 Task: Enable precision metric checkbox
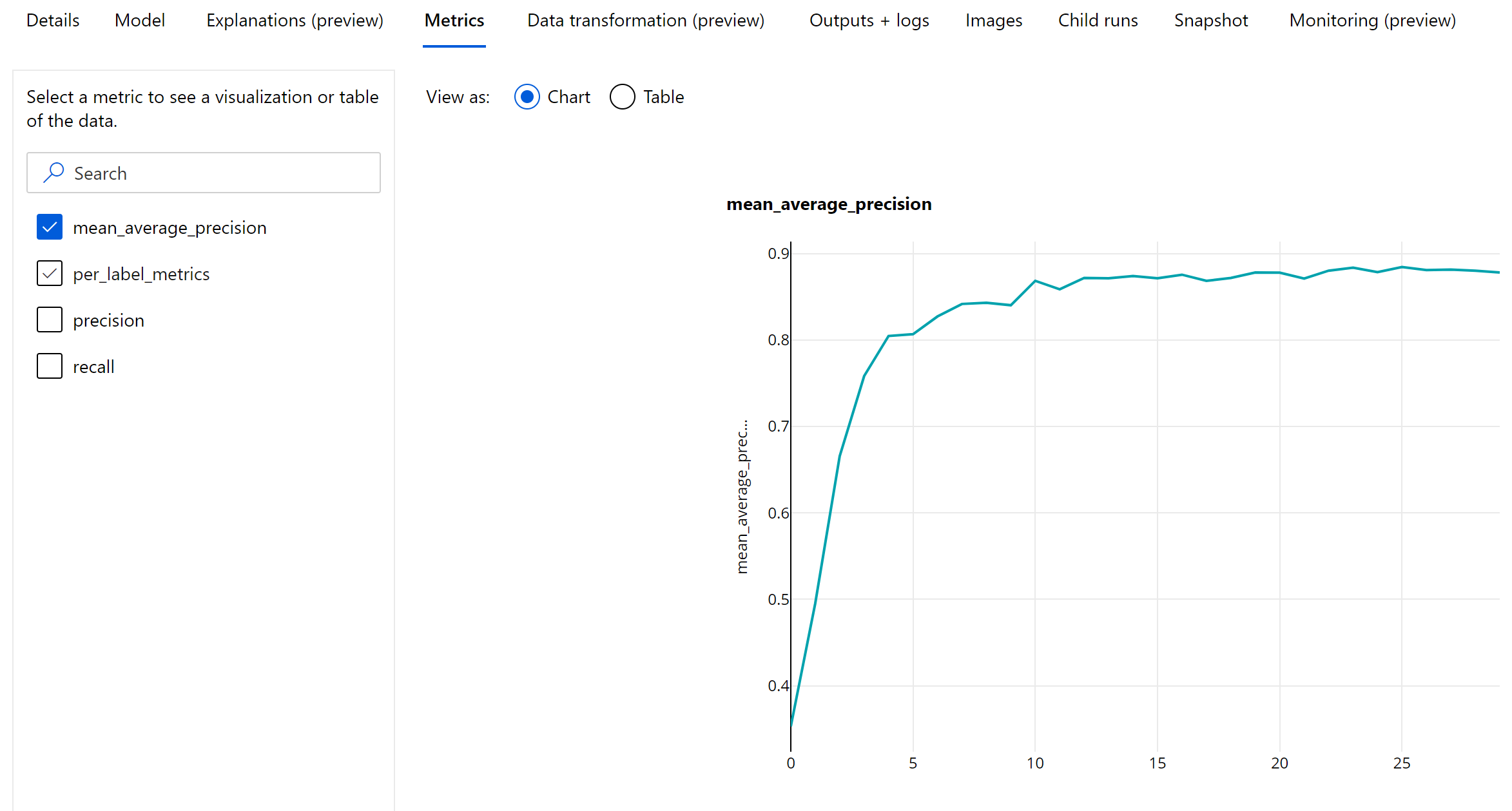coord(50,320)
